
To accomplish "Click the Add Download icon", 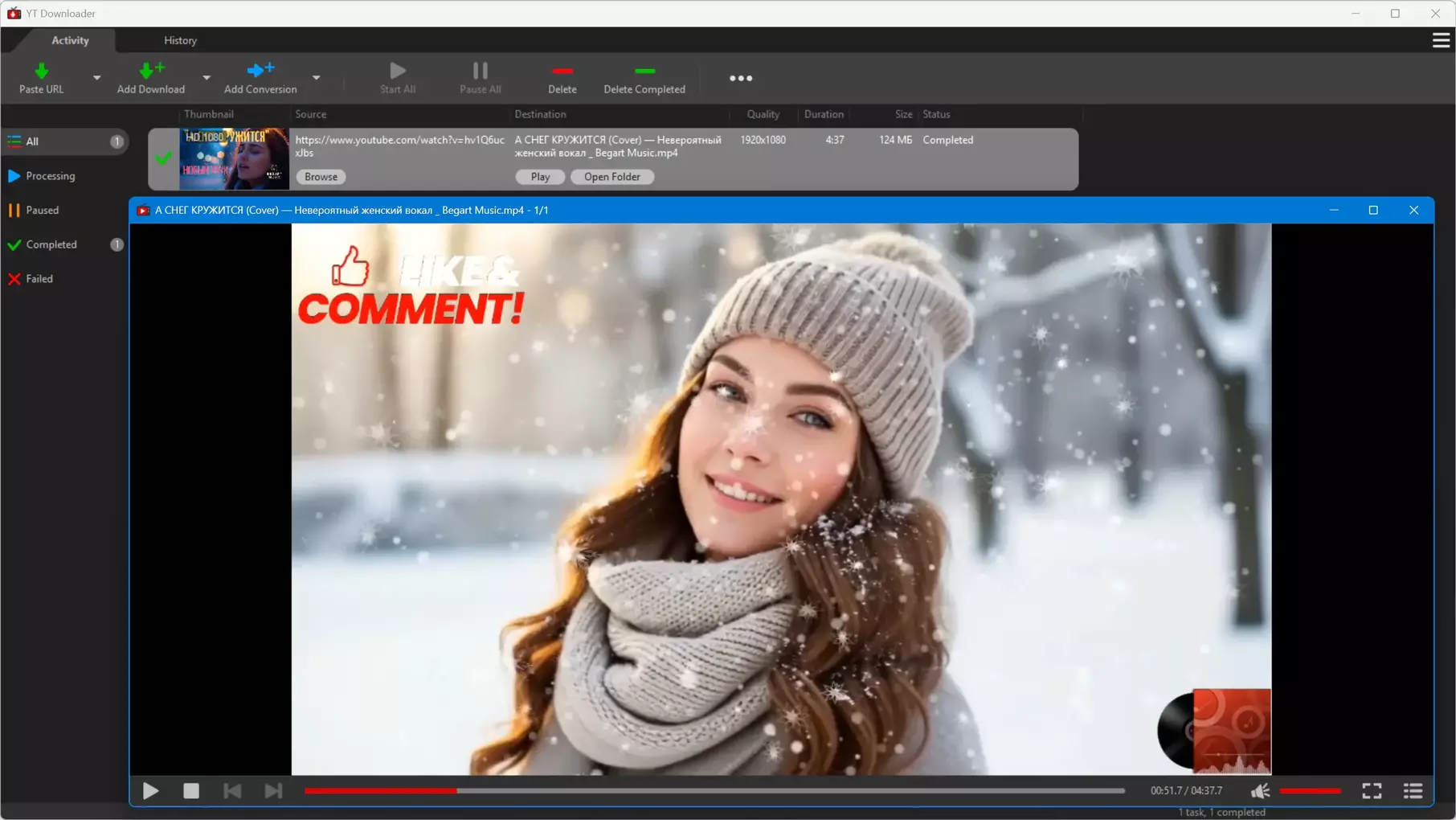I will pos(150,77).
